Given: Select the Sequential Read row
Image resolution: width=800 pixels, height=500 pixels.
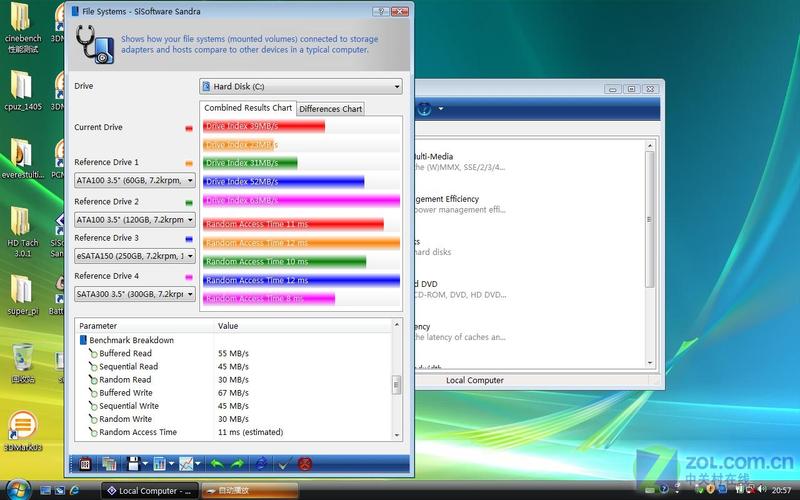Looking at the screenshot, I should pos(234,366).
